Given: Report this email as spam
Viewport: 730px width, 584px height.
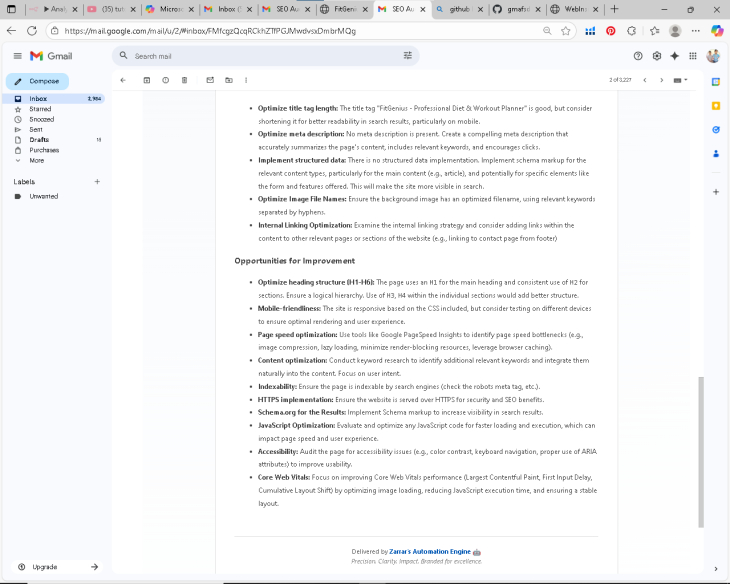Looking at the screenshot, I should pos(166,80).
